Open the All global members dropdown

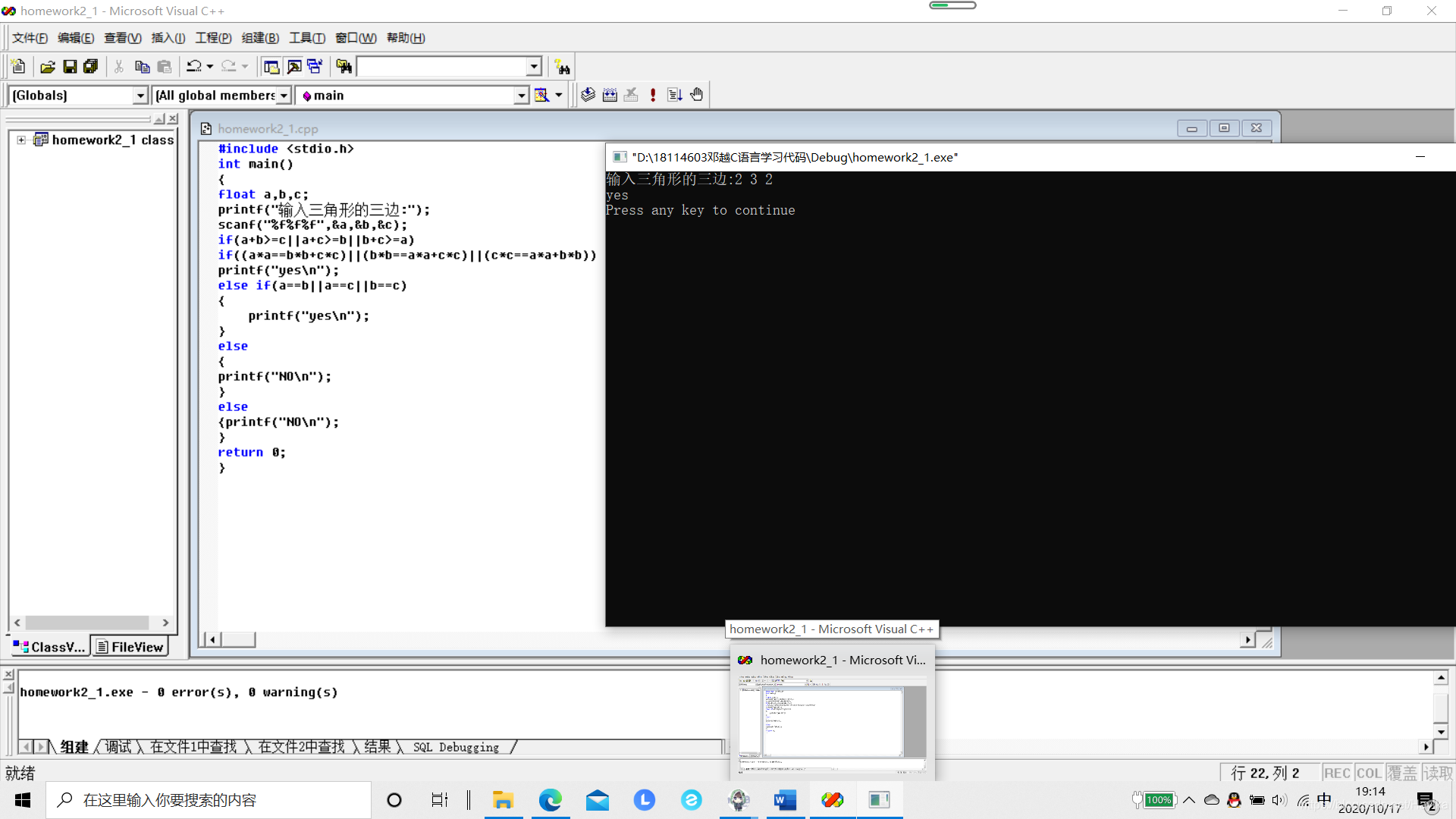284,96
